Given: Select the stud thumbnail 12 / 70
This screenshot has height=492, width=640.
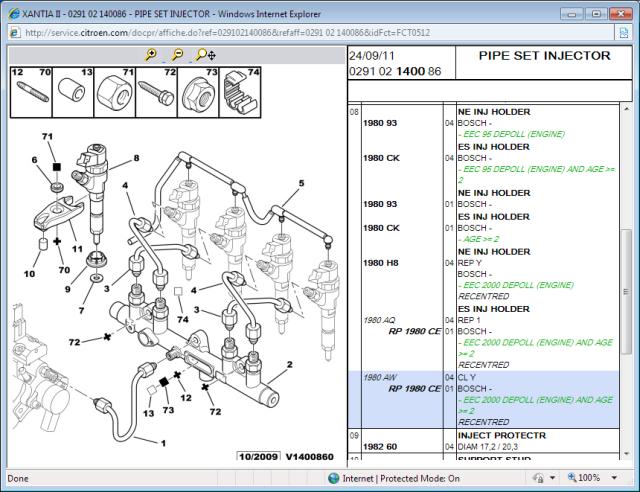Looking at the screenshot, I should pos(31,93).
